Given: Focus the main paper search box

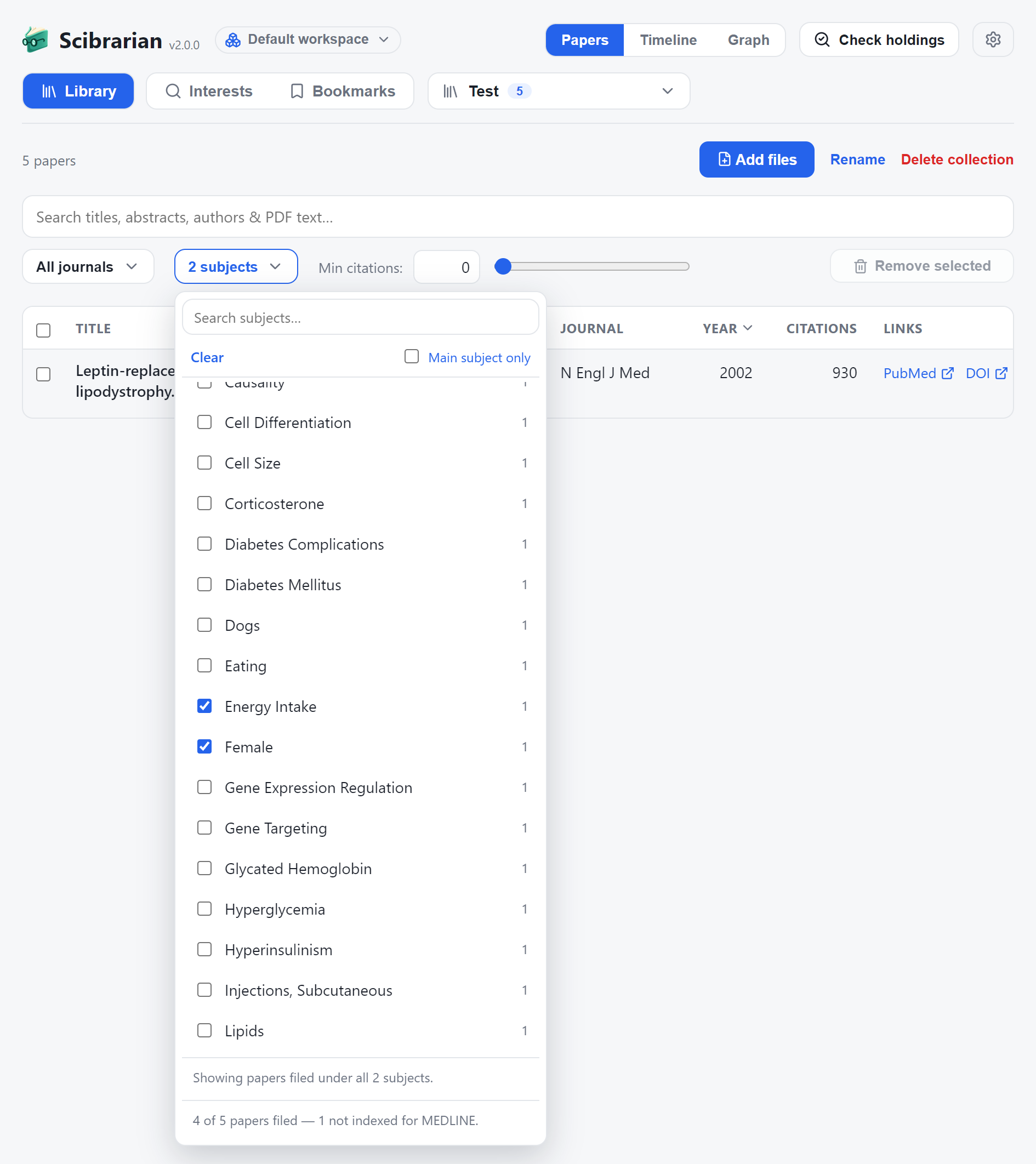Looking at the screenshot, I should [x=517, y=217].
